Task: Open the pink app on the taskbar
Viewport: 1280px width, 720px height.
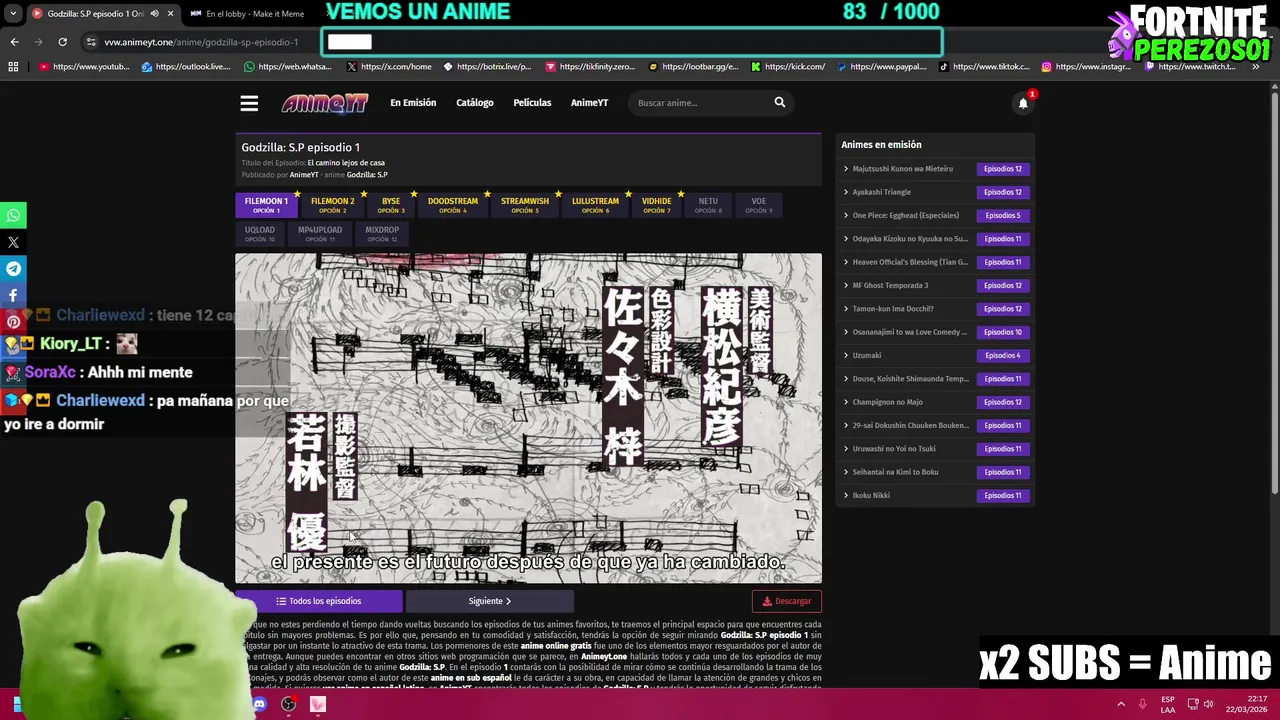Action: coord(318,704)
